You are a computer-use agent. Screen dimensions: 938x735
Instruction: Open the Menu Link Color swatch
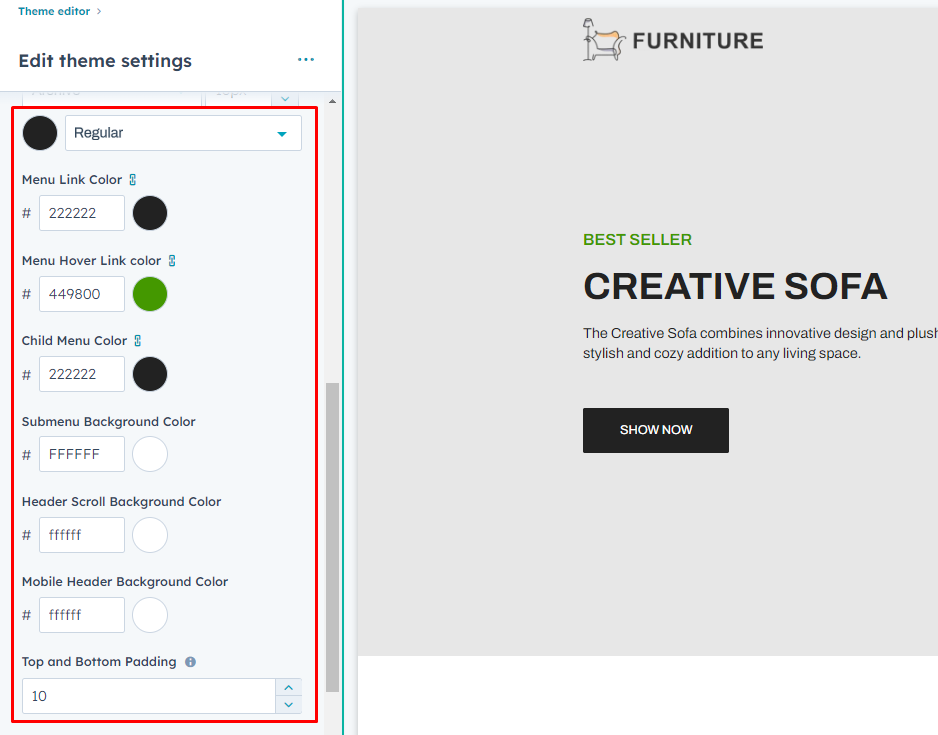[x=150, y=213]
